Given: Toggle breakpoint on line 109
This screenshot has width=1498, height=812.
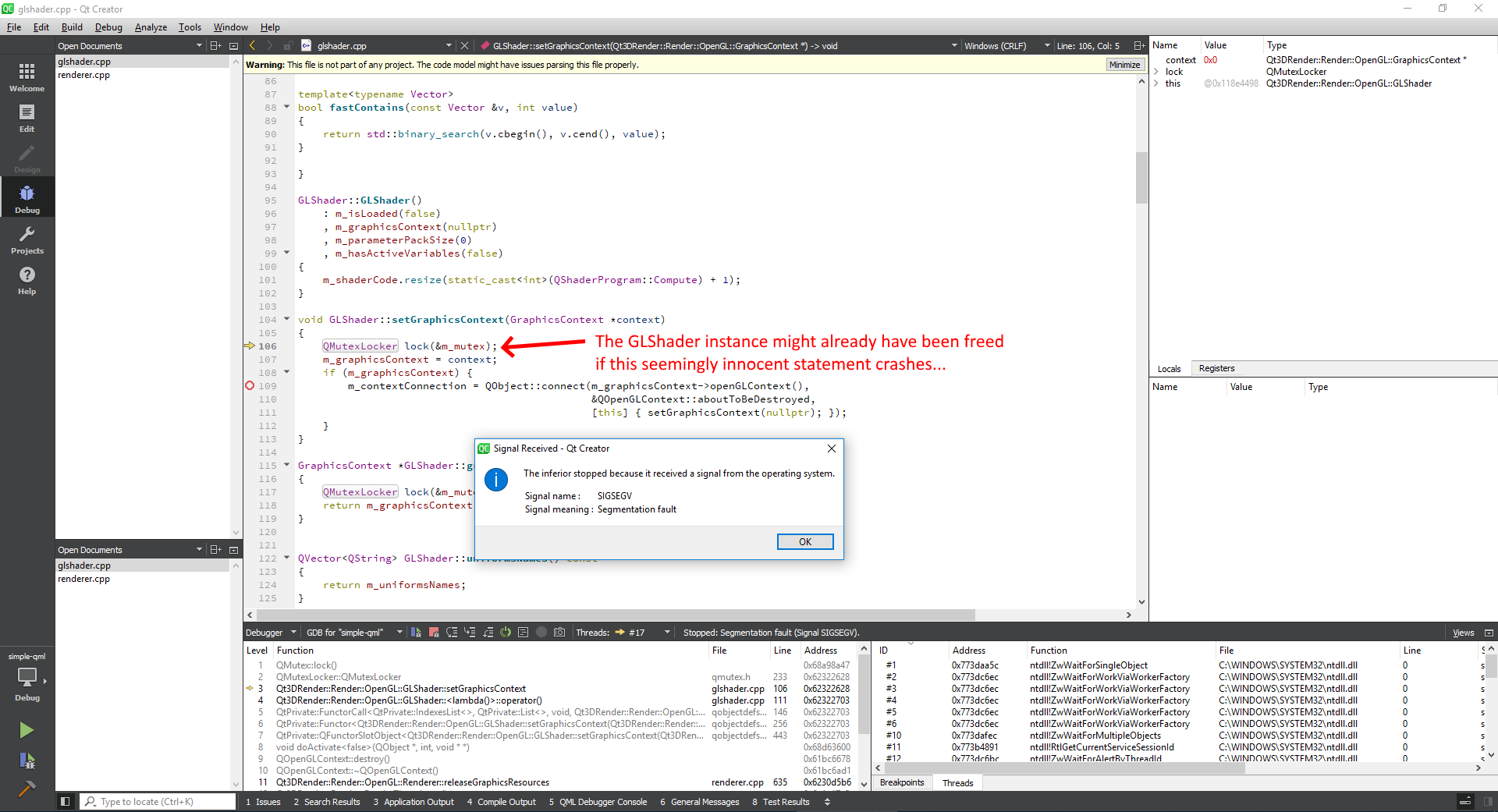Looking at the screenshot, I should click(x=250, y=386).
